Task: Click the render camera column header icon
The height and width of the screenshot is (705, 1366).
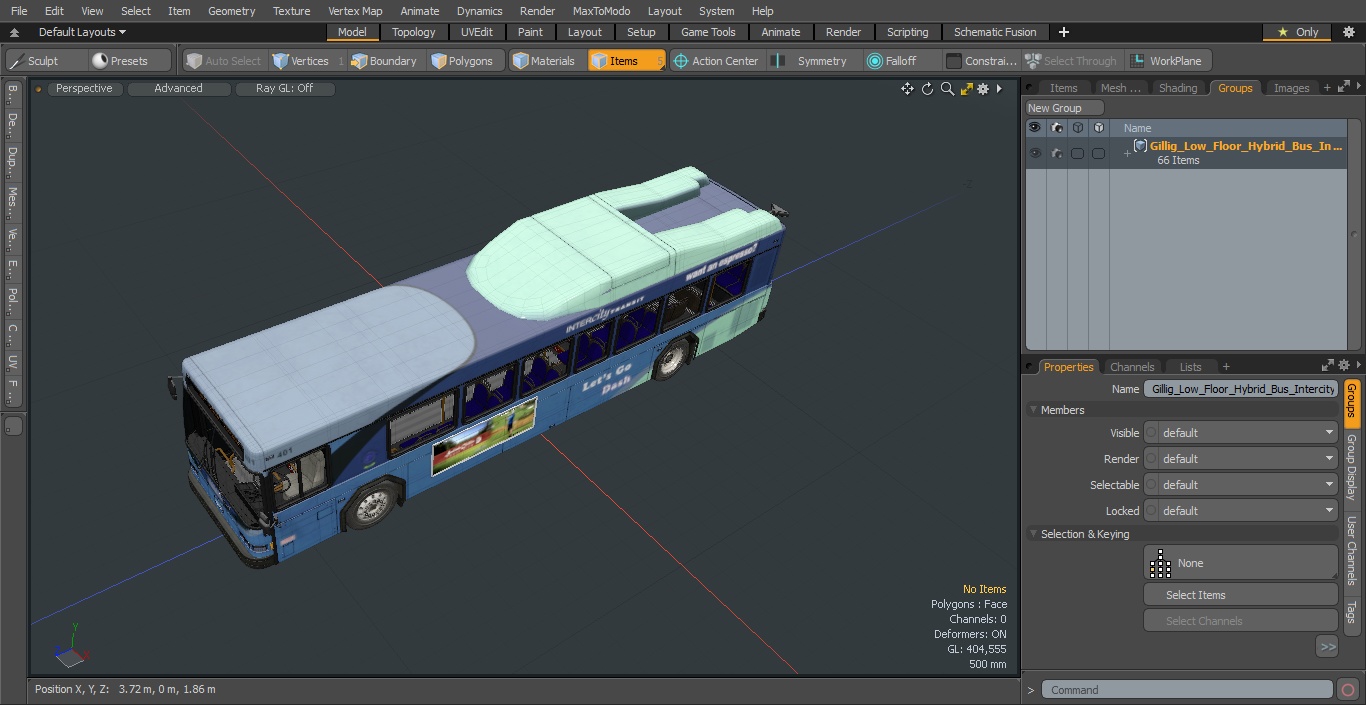Action: coord(1056,128)
